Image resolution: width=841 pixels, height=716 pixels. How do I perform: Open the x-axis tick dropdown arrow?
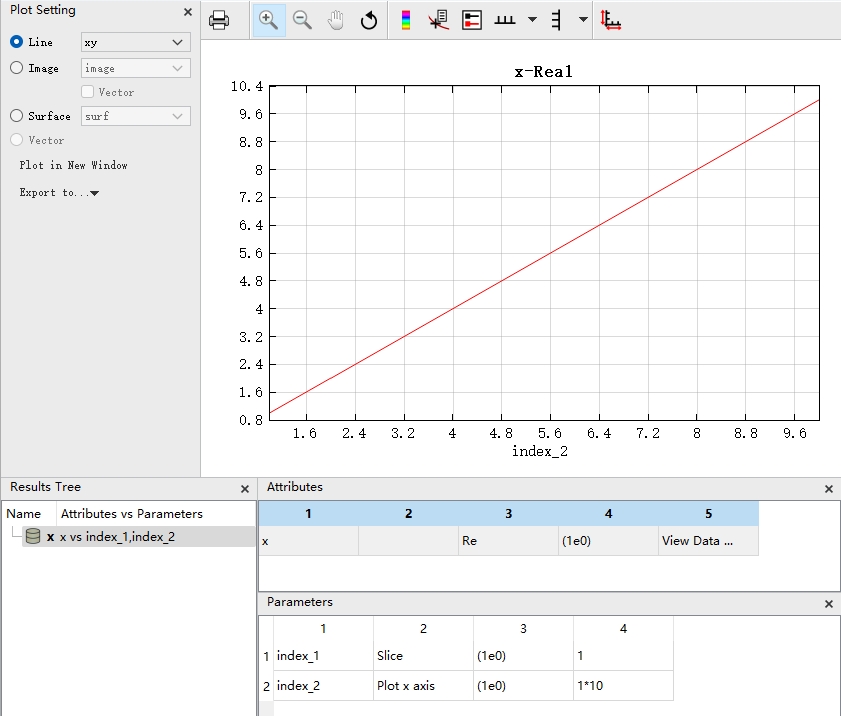(x=532, y=20)
